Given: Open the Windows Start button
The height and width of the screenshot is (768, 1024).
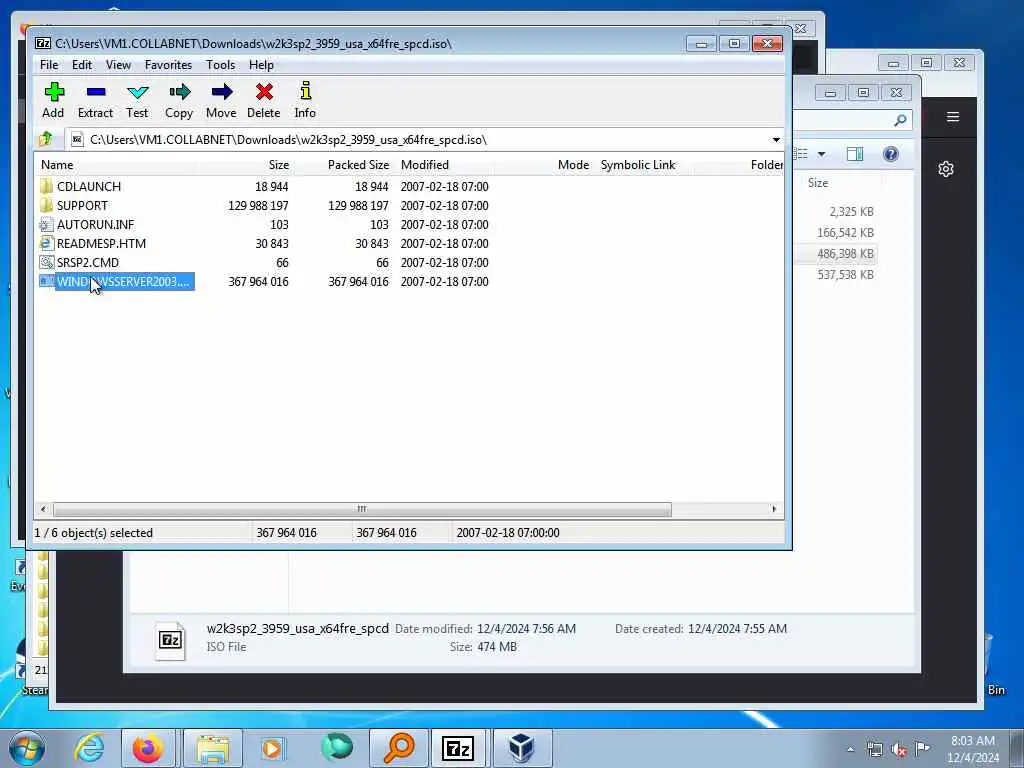Looking at the screenshot, I should [26, 748].
